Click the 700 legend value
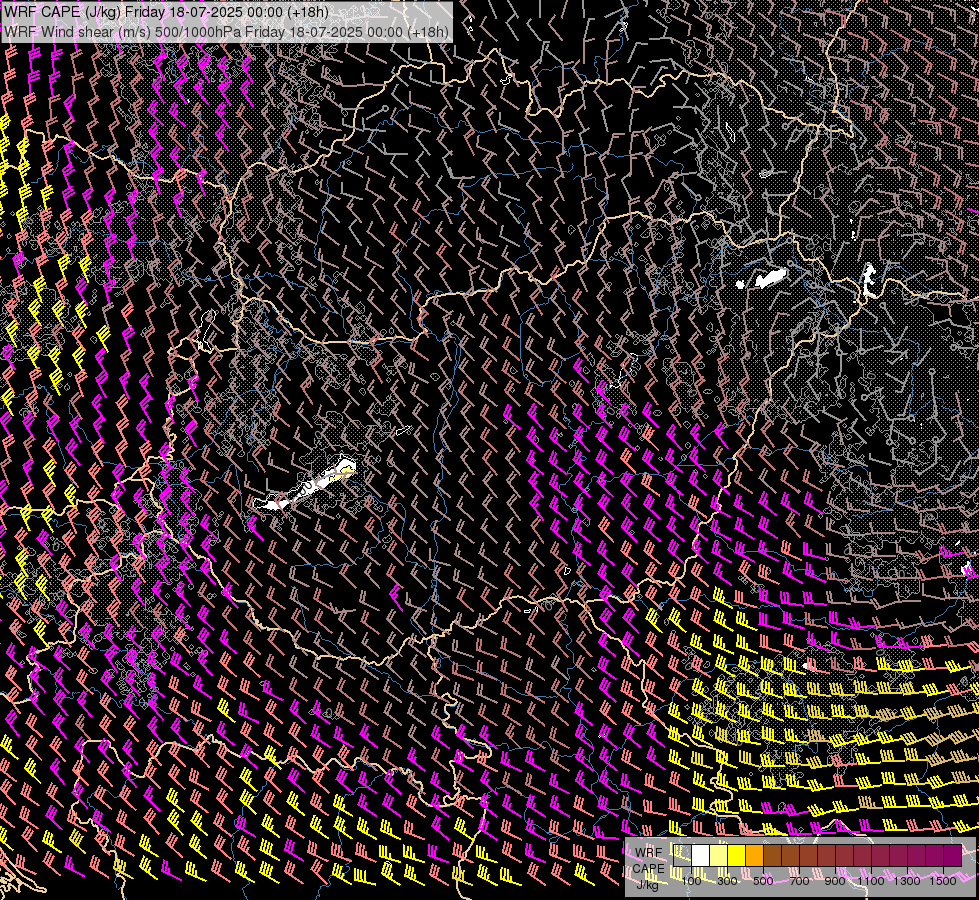This screenshot has width=979, height=900. click(x=799, y=881)
